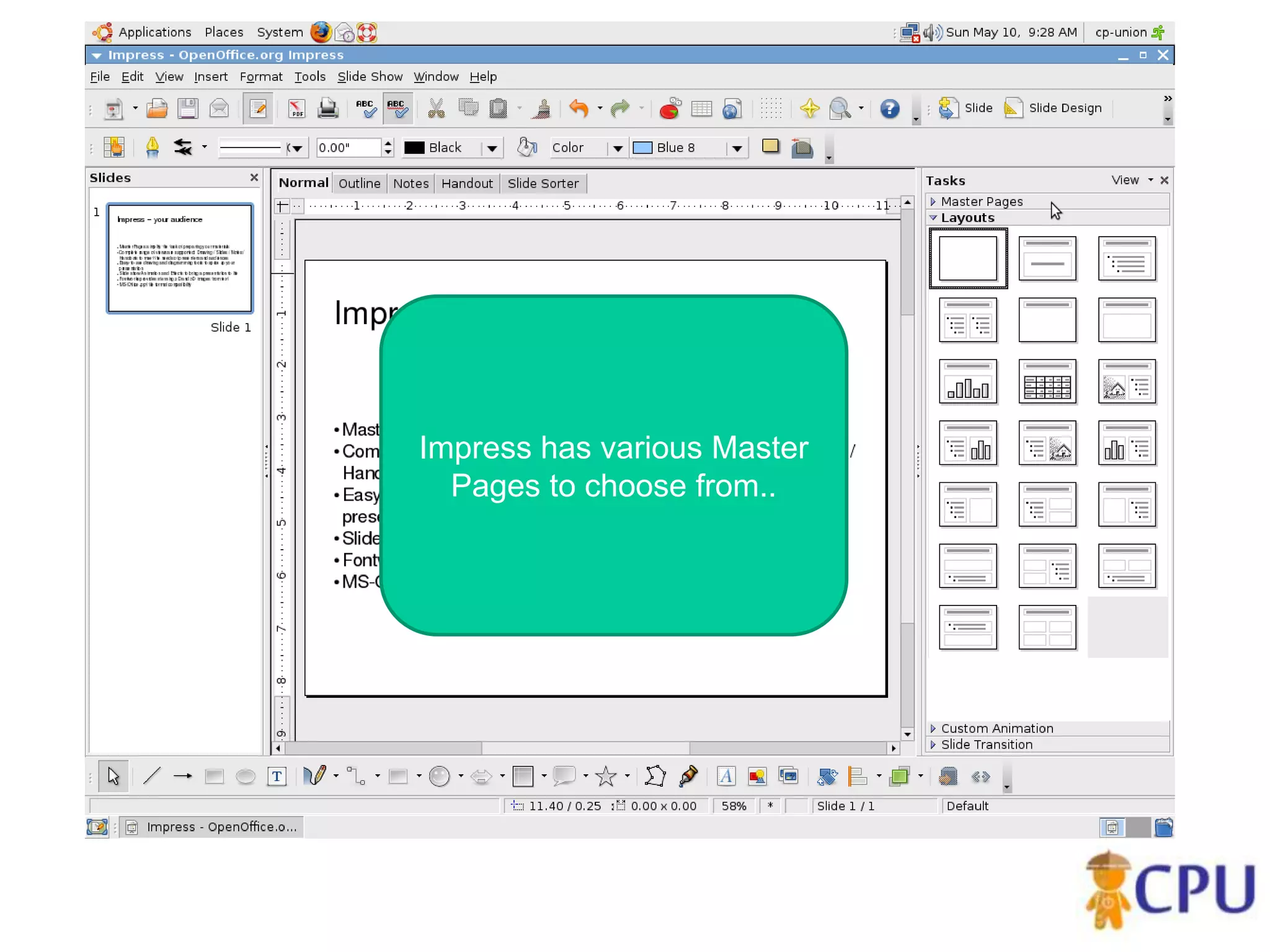Click the Blue 8 fill swatch

pos(642,148)
